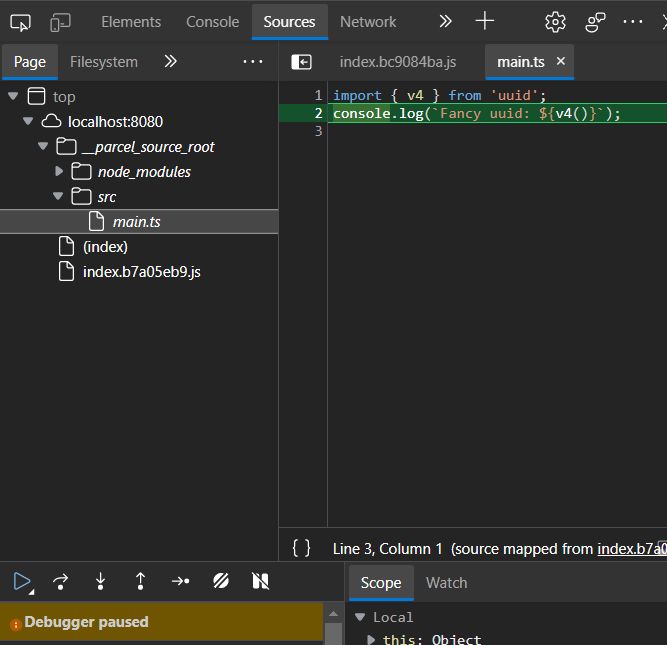Open the (index) file

pos(105,247)
